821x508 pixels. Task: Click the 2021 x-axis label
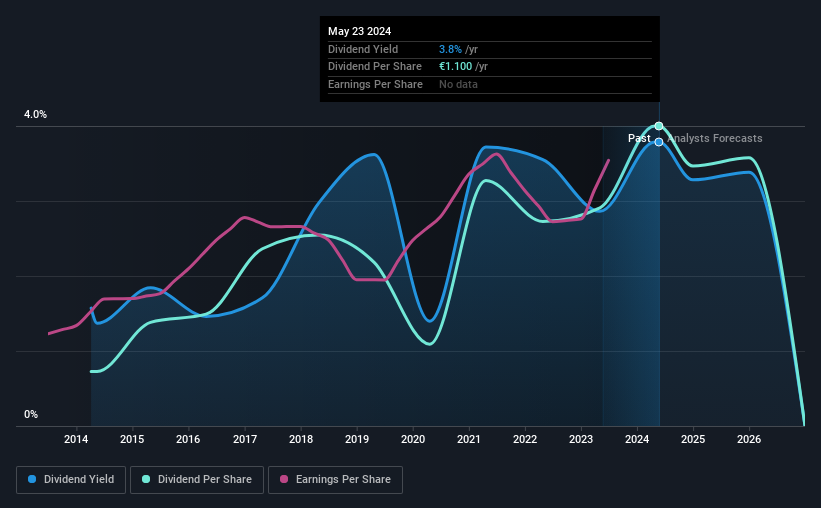coord(469,439)
